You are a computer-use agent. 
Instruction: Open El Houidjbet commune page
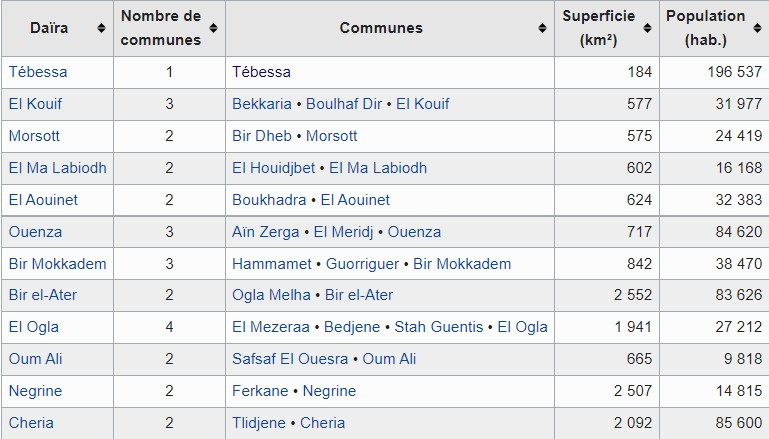click(274, 168)
